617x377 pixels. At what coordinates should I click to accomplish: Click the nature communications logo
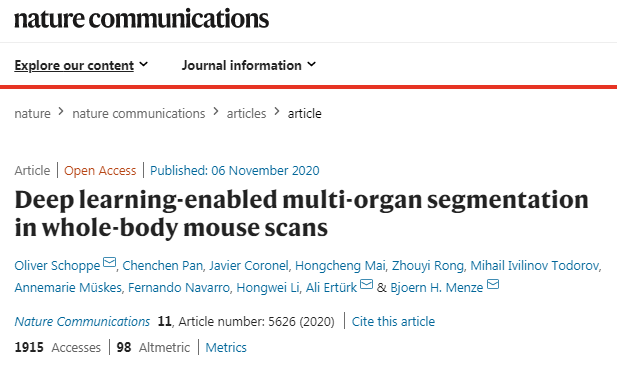(142, 18)
